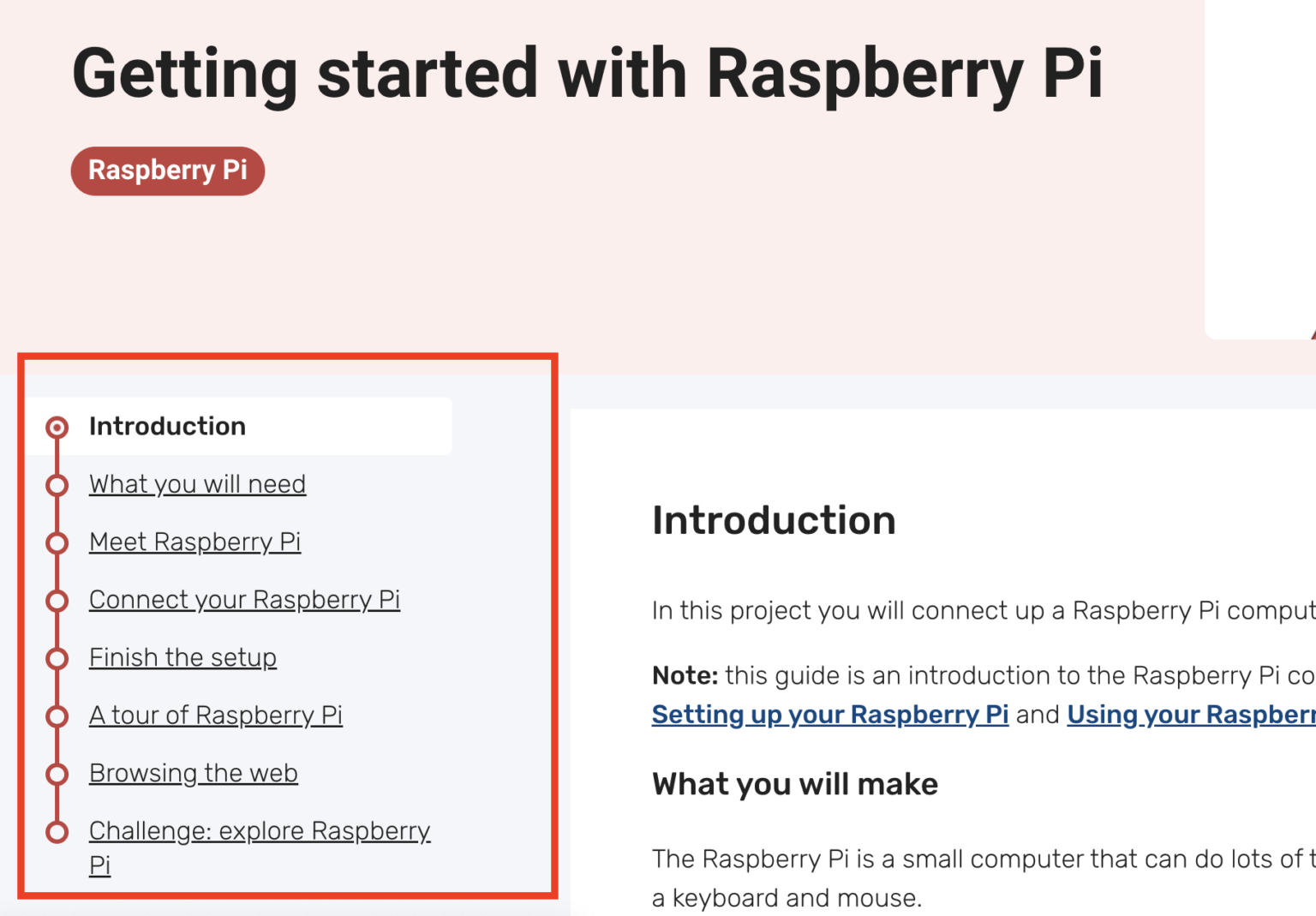
Task: Open "A tour of Raspberry Pi"
Action: click(216, 715)
